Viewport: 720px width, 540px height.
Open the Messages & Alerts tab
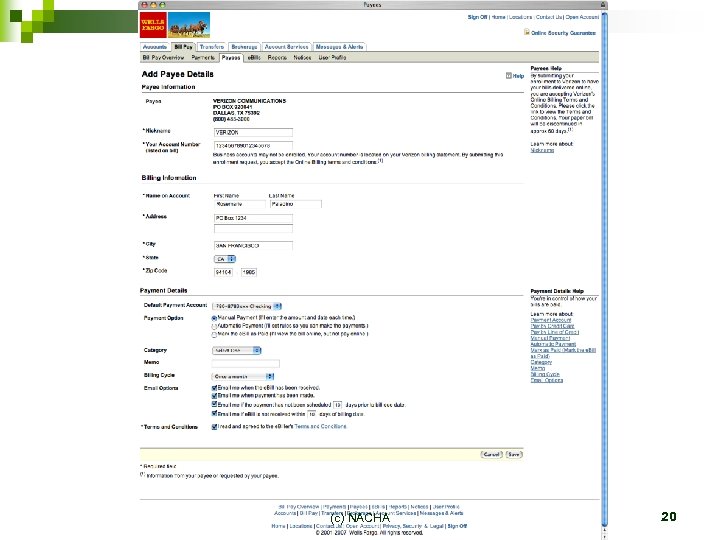tap(339, 47)
